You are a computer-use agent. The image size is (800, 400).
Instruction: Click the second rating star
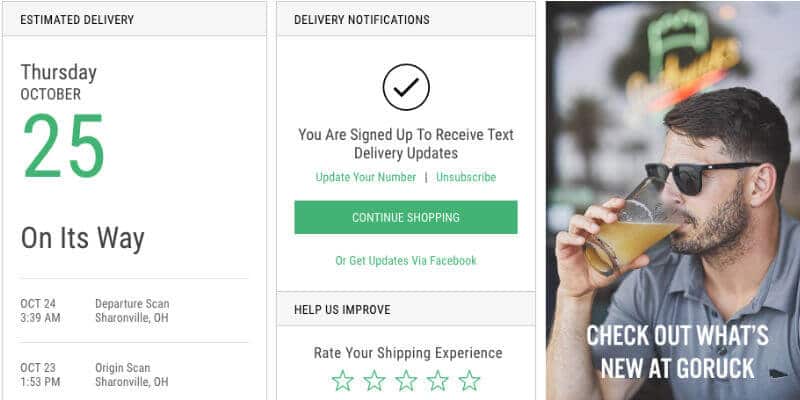point(374,380)
